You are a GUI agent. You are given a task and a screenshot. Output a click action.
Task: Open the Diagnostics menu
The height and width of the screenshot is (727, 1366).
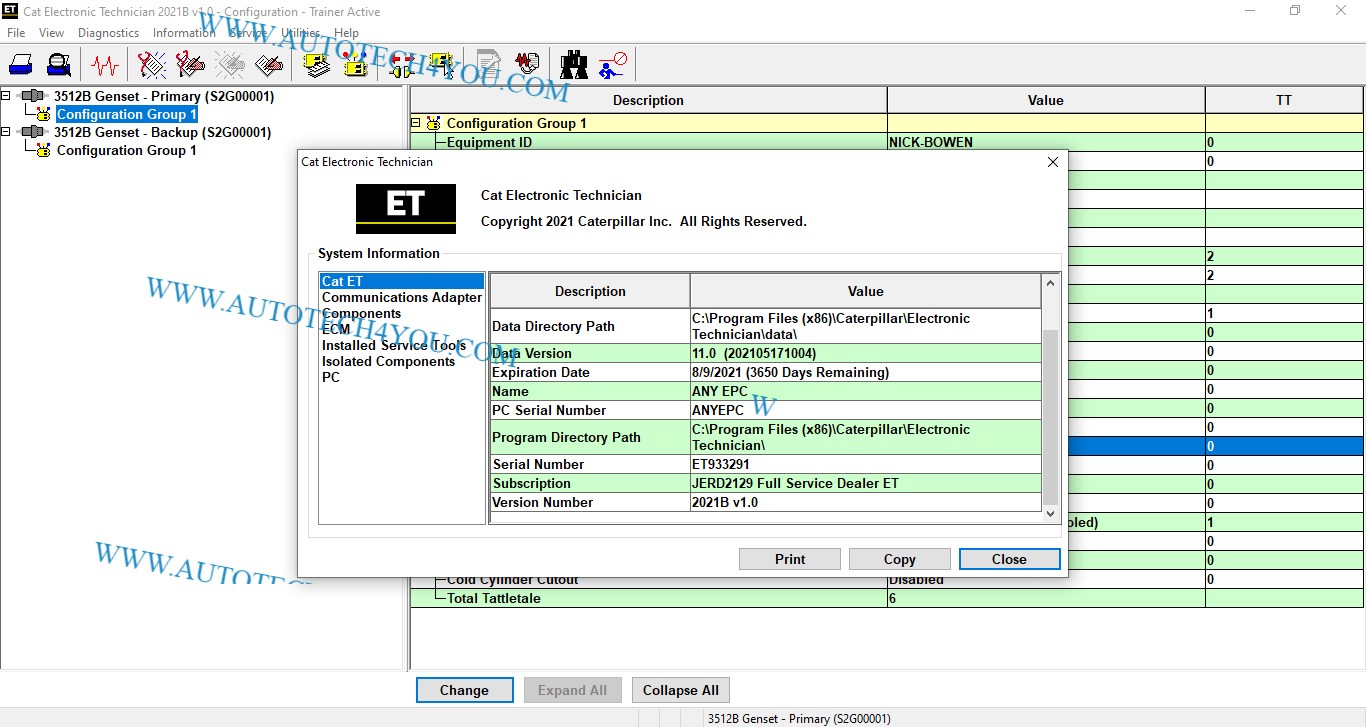tap(108, 33)
